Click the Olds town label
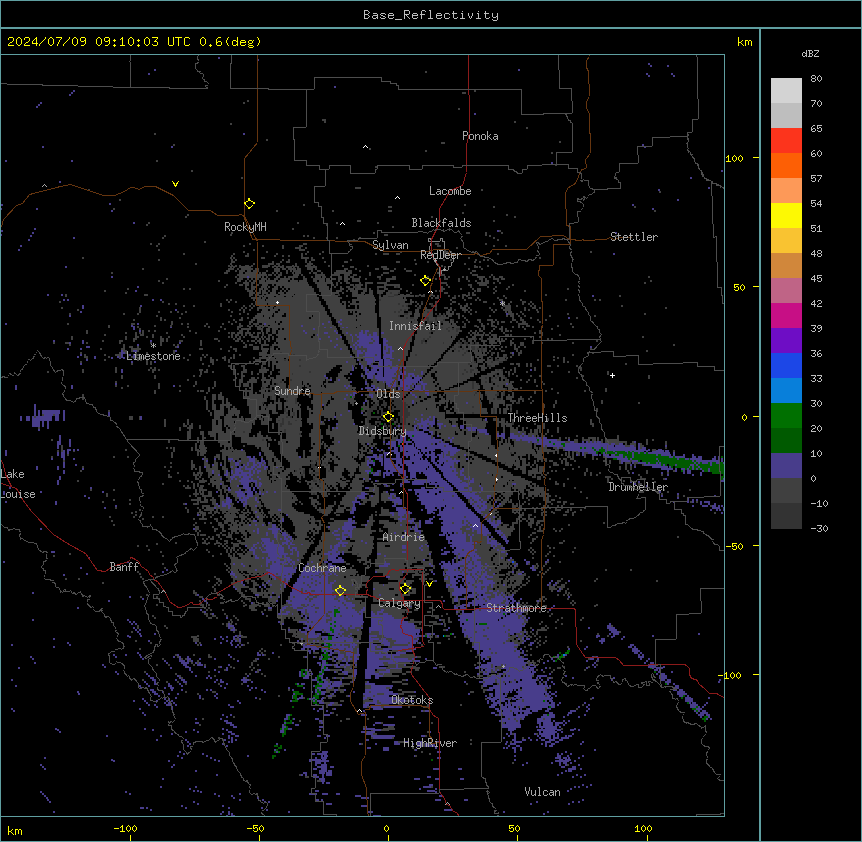The height and width of the screenshot is (842, 862). (388, 394)
